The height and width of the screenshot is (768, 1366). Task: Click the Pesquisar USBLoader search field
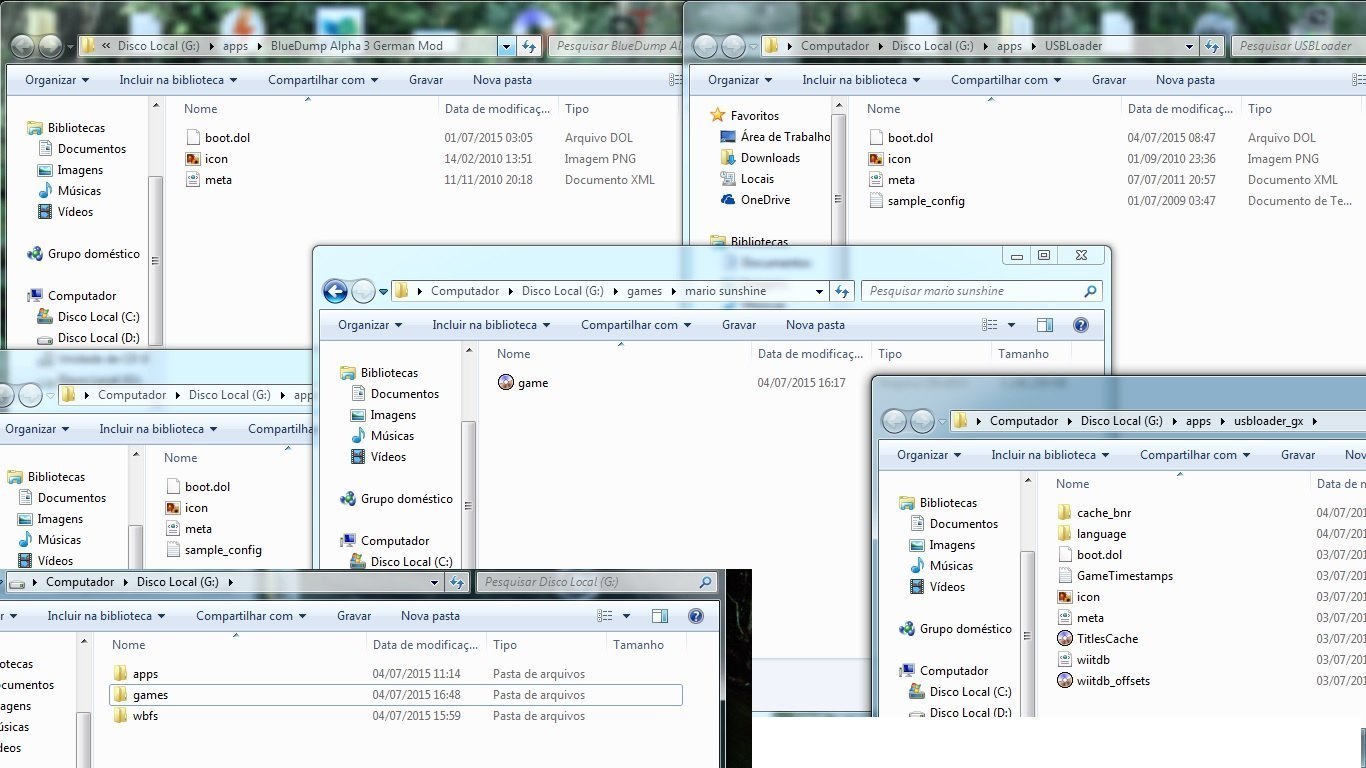[x=1298, y=46]
